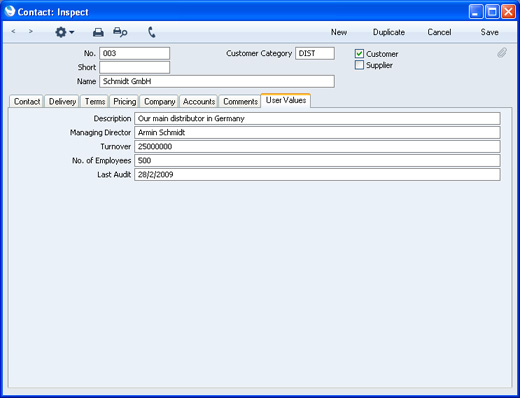Click the printer icon

pos(98,32)
